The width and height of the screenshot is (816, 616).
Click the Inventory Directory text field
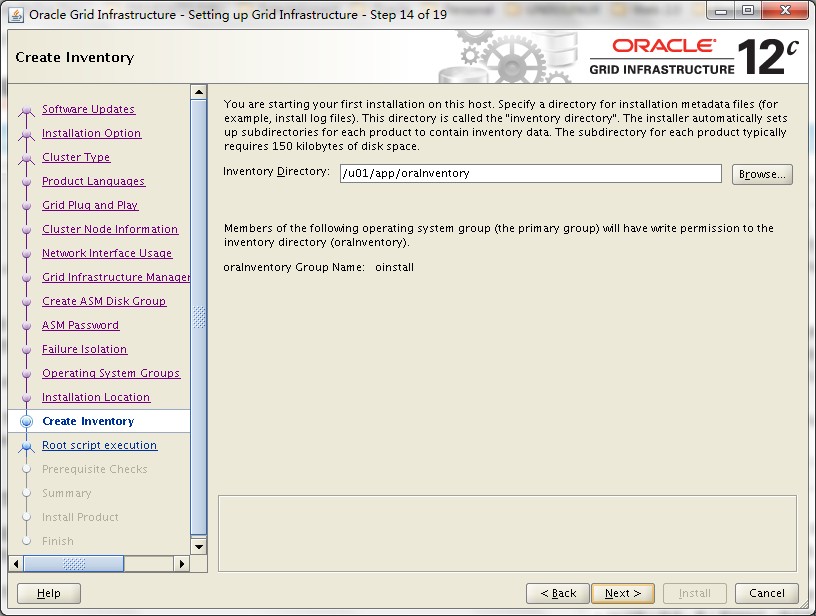point(531,173)
